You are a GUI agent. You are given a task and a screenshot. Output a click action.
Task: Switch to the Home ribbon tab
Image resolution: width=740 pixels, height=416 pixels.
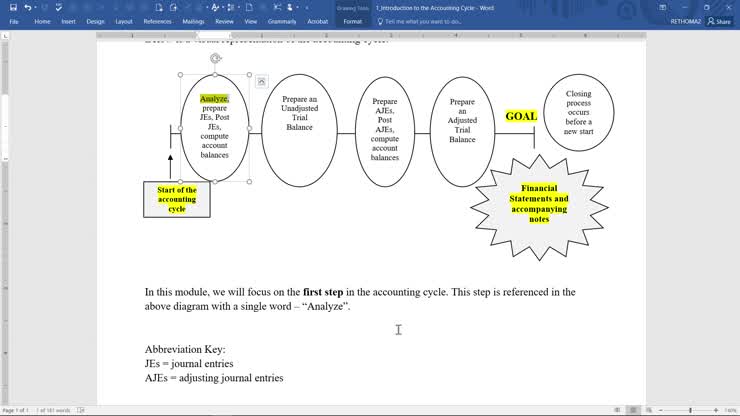[x=42, y=22]
